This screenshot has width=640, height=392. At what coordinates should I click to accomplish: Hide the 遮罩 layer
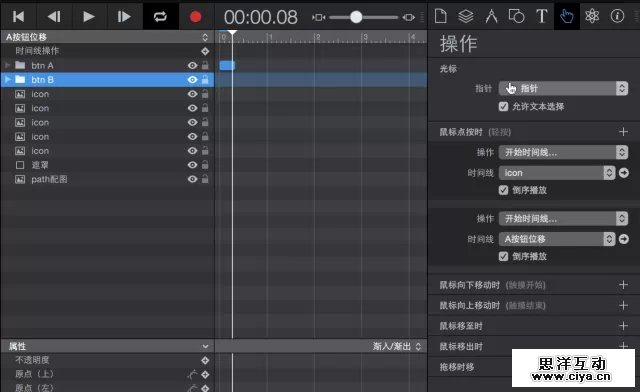pos(192,165)
